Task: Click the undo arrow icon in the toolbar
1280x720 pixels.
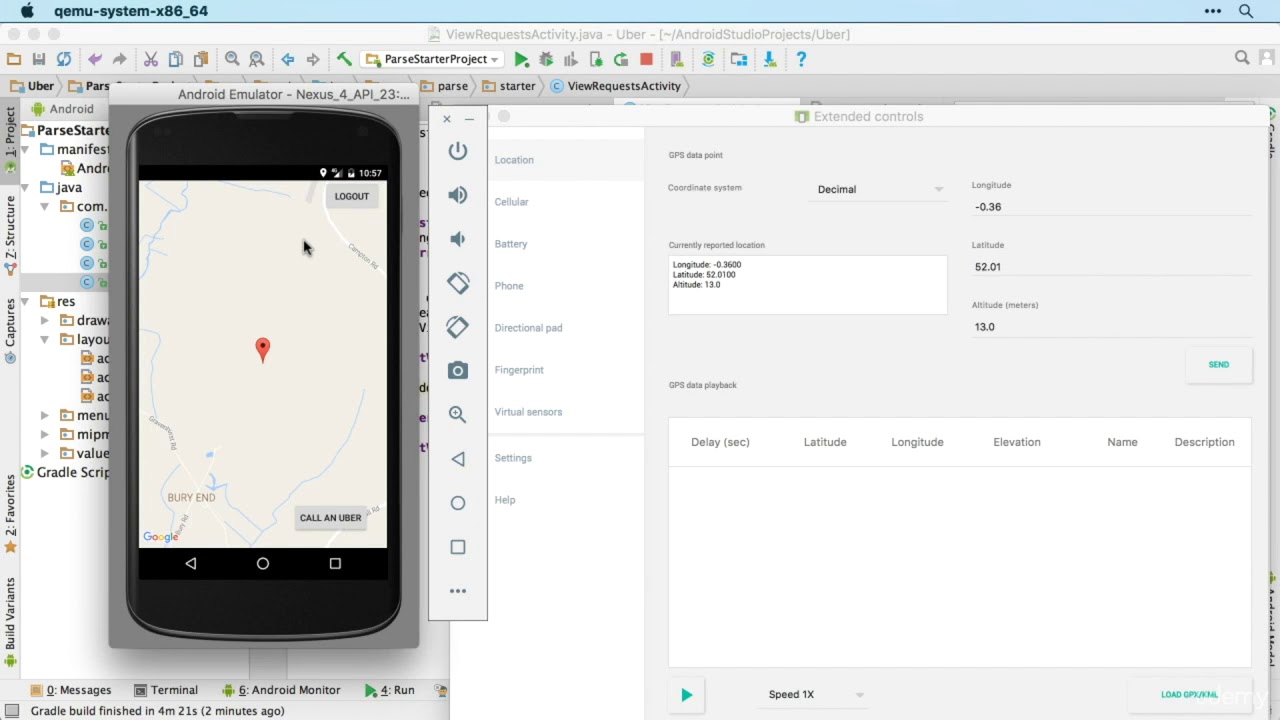Action: coord(95,59)
